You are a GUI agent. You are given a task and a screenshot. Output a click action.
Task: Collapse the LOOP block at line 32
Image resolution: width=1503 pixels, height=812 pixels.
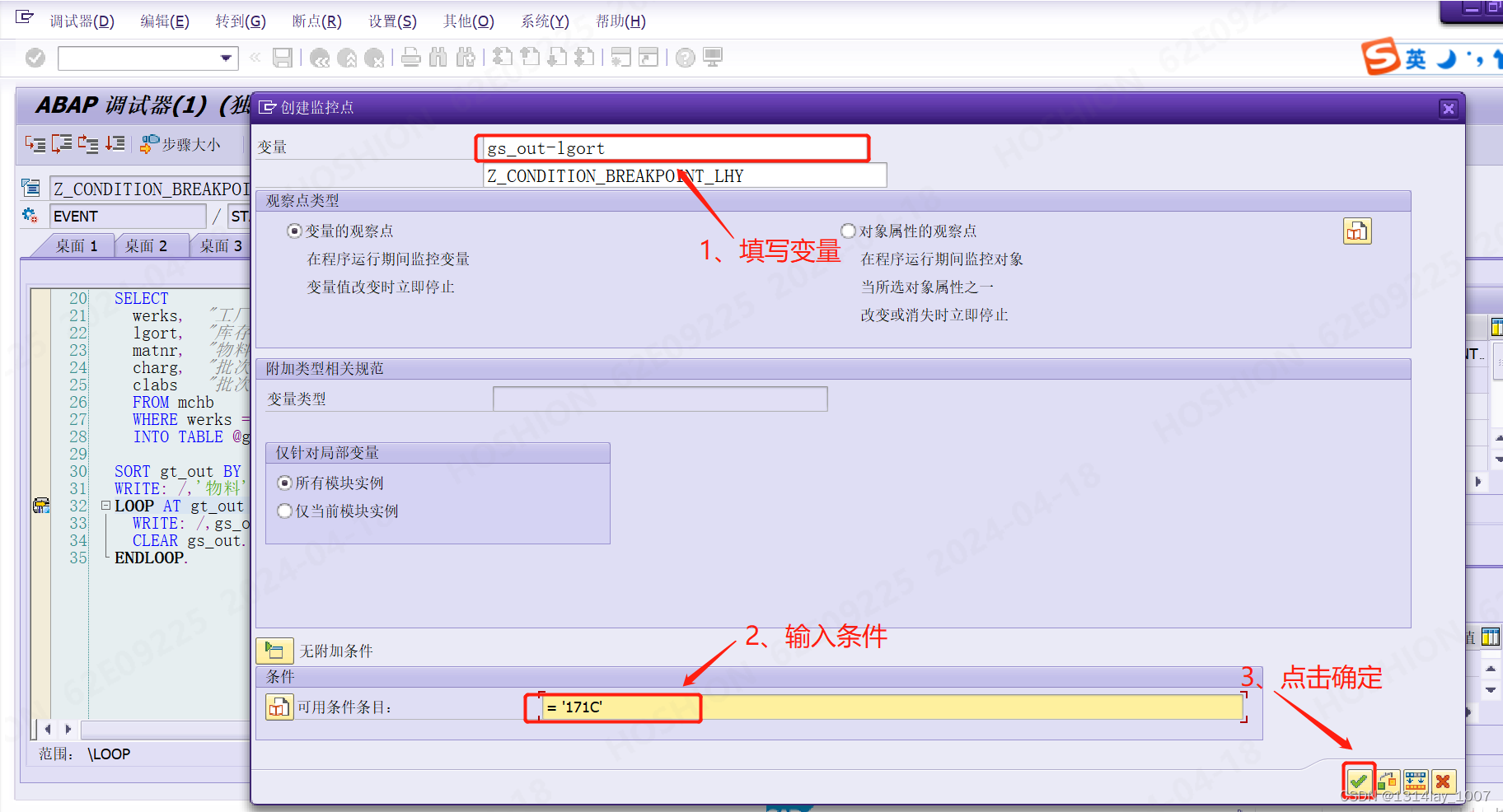pyautogui.click(x=105, y=506)
